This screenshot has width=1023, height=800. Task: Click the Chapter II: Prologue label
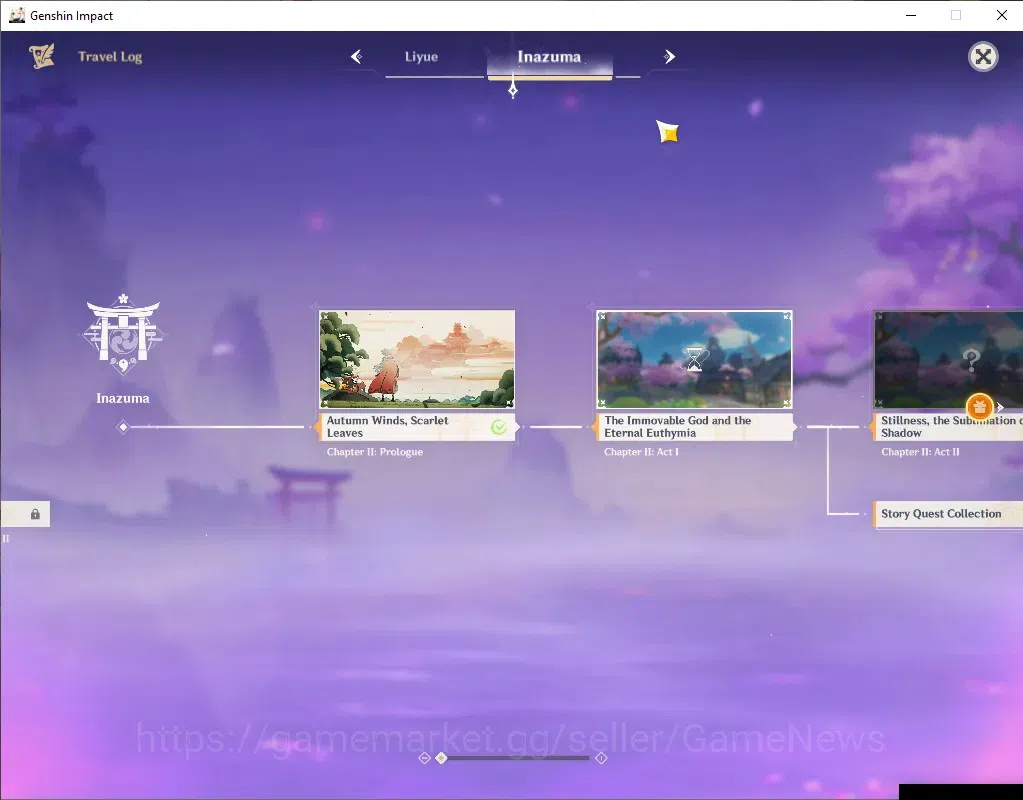click(x=374, y=452)
